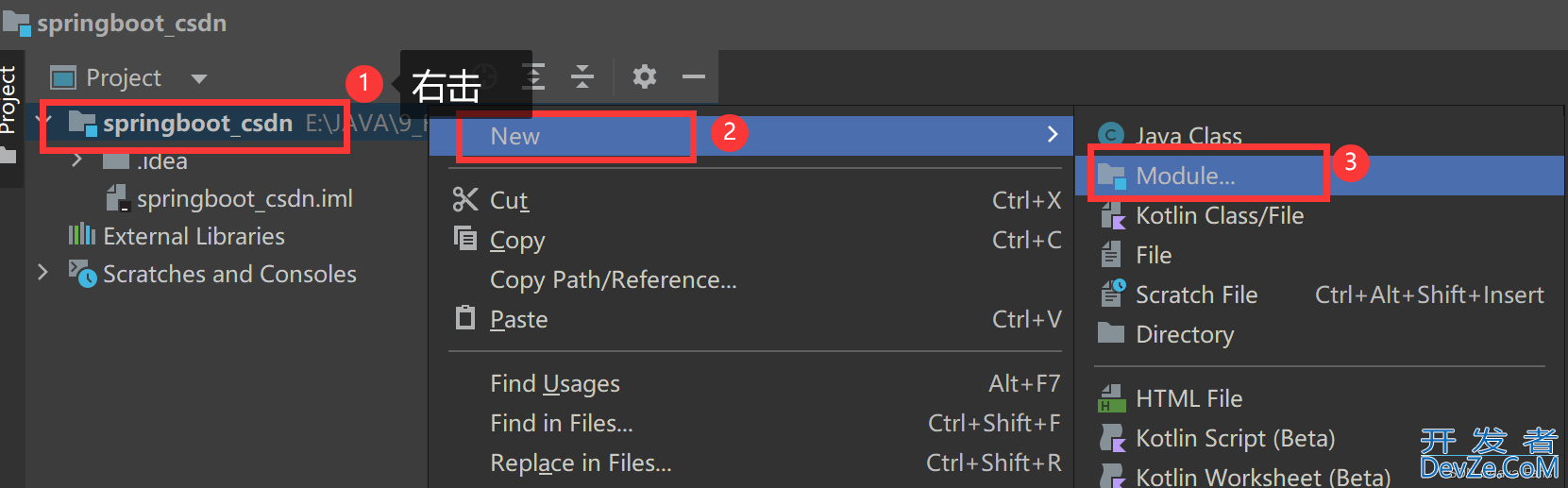1568x488 pixels.
Task: Select springboot_csdn.iml file in the tree
Action: tap(244, 198)
